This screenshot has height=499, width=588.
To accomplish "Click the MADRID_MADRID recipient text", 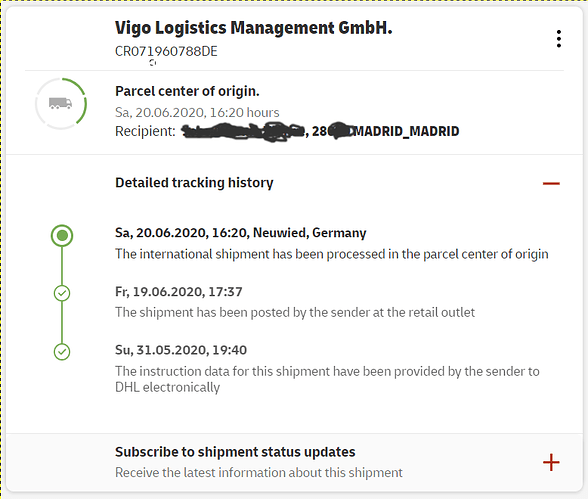I will point(406,131).
